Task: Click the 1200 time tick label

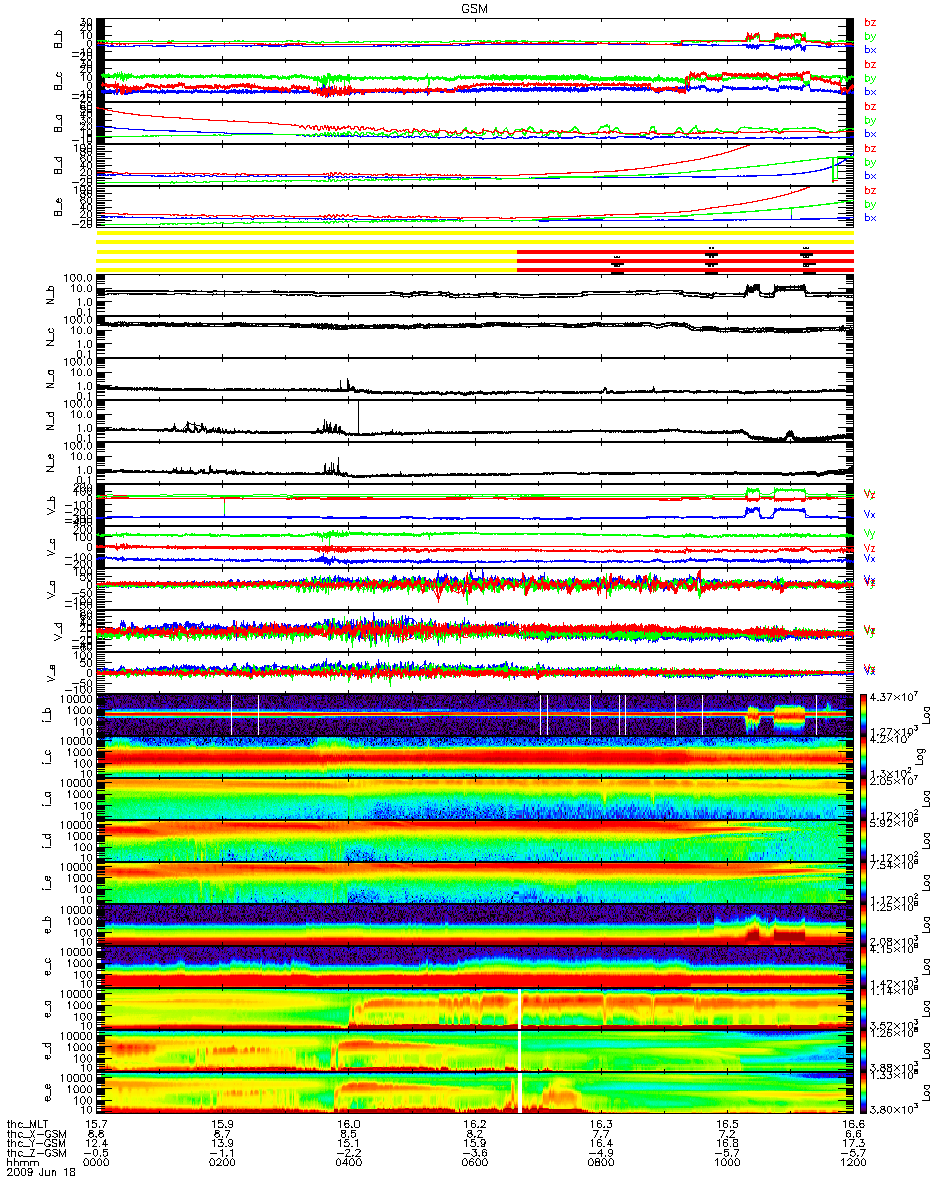Action: point(853,1160)
